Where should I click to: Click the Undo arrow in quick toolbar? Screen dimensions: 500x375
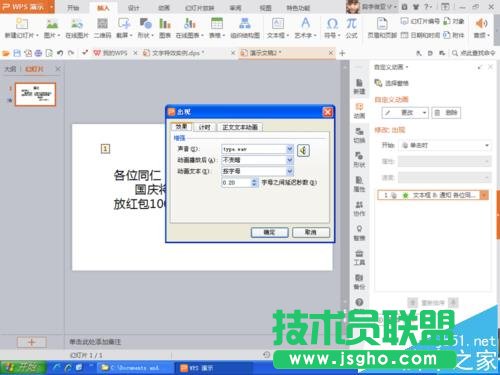(60, 53)
